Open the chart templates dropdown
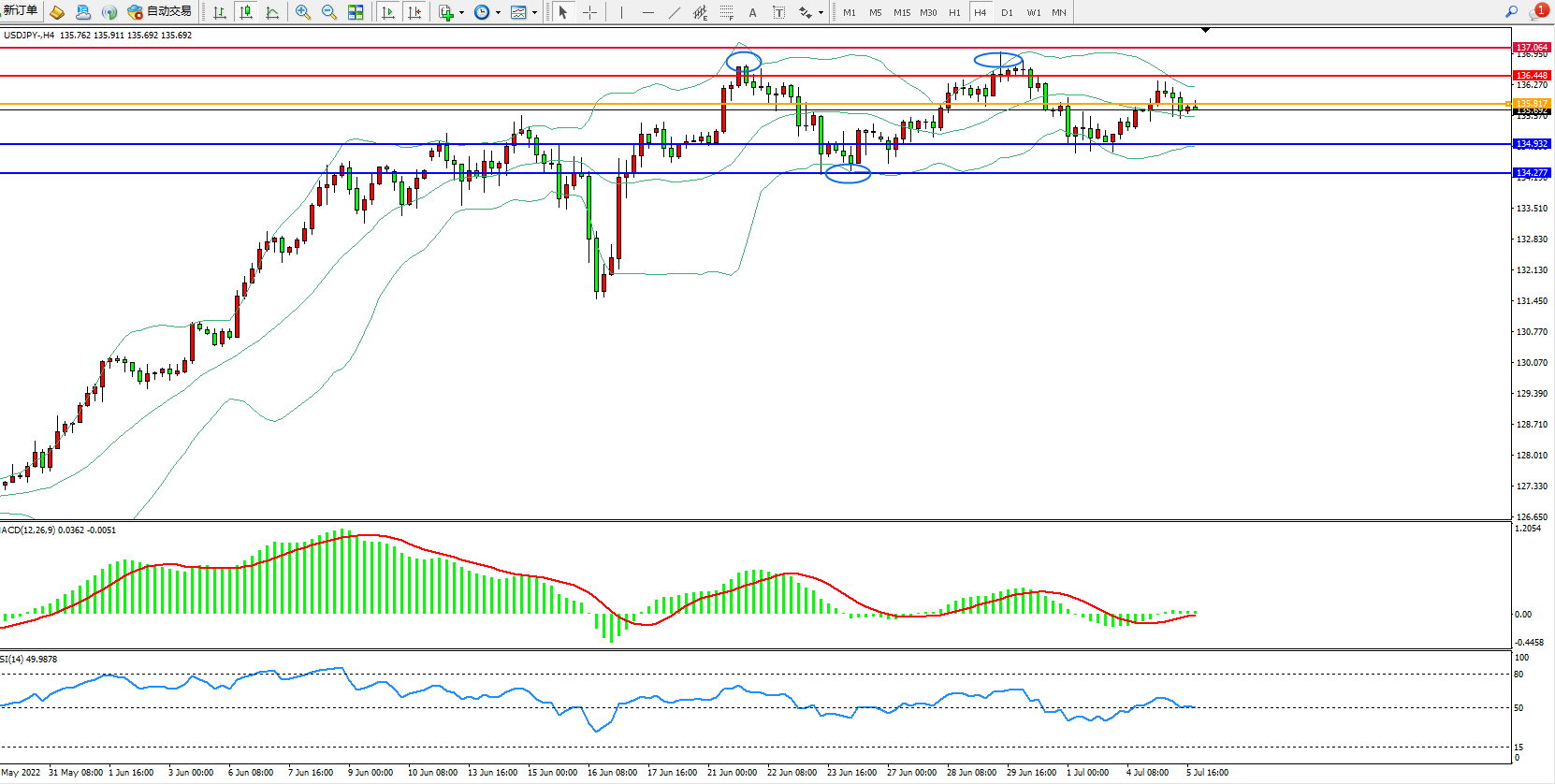Viewport: 1555px width, 784px height. [x=534, y=13]
